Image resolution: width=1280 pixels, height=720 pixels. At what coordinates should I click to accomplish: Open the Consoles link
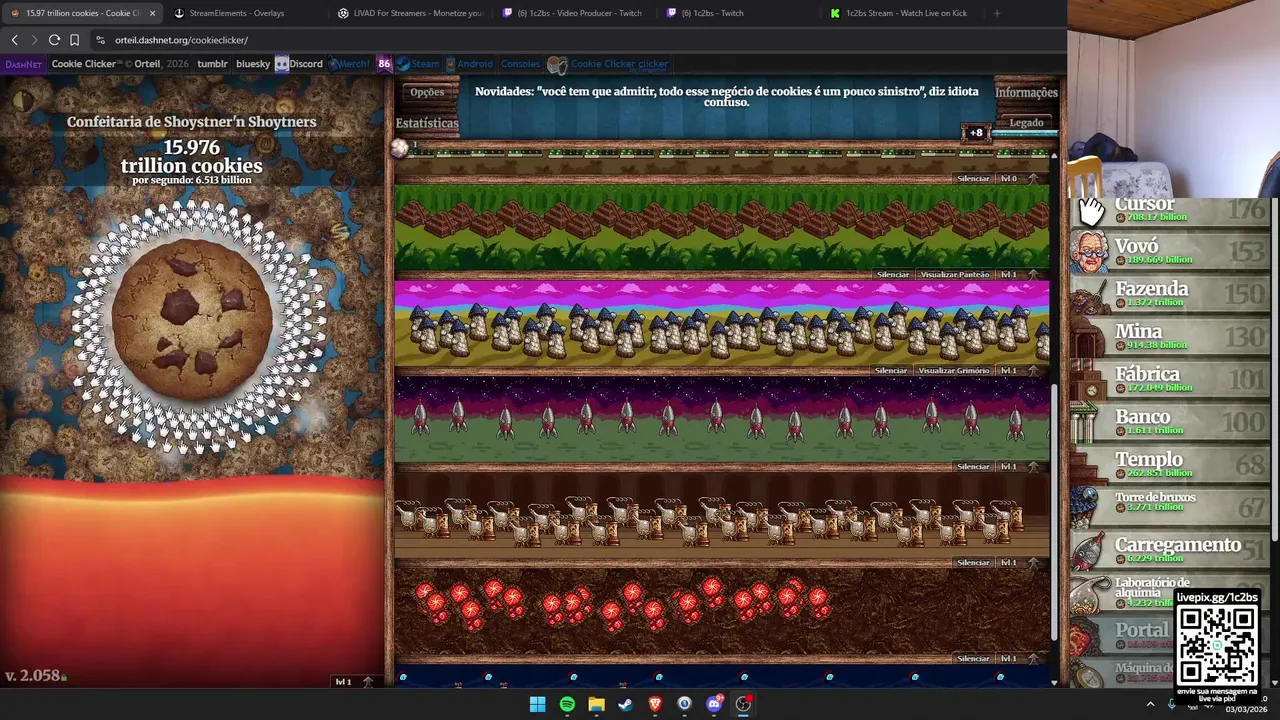pos(520,64)
